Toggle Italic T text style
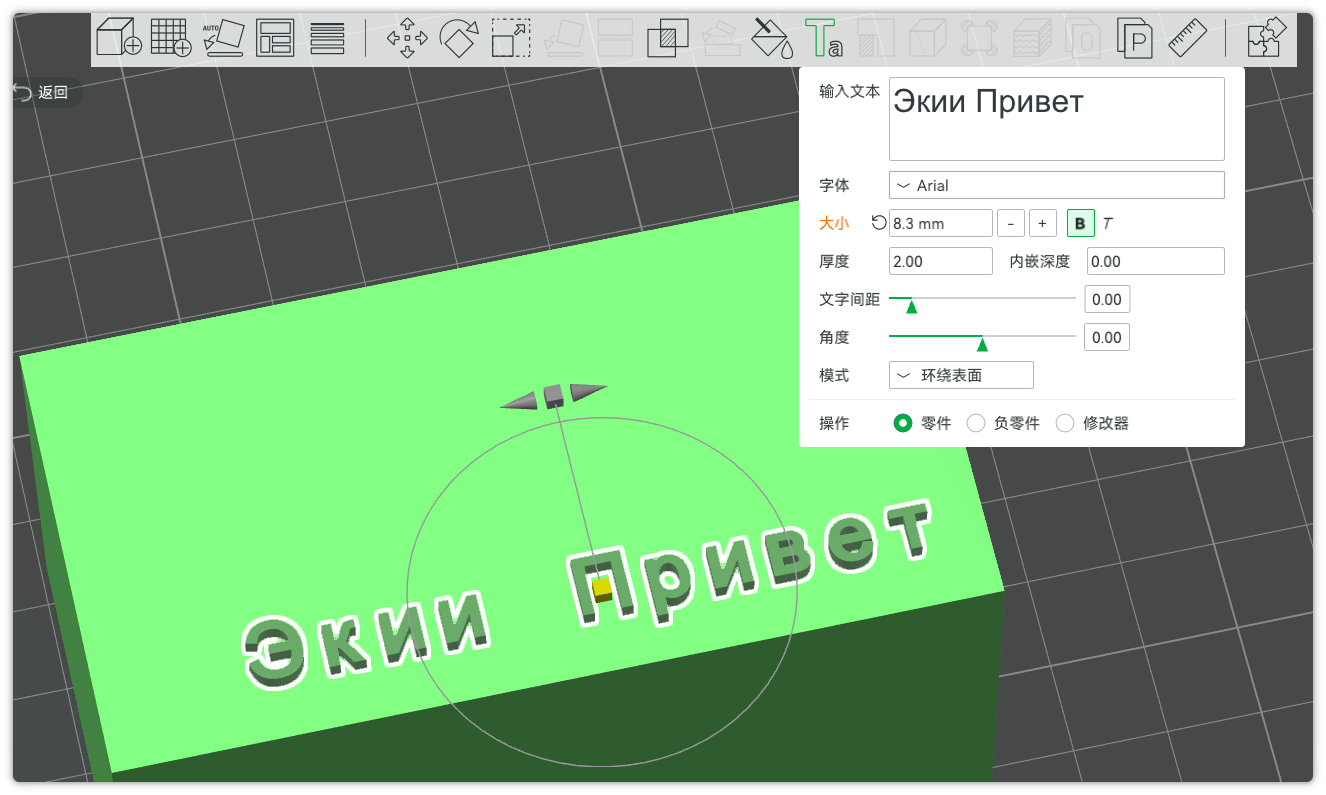 click(1108, 223)
